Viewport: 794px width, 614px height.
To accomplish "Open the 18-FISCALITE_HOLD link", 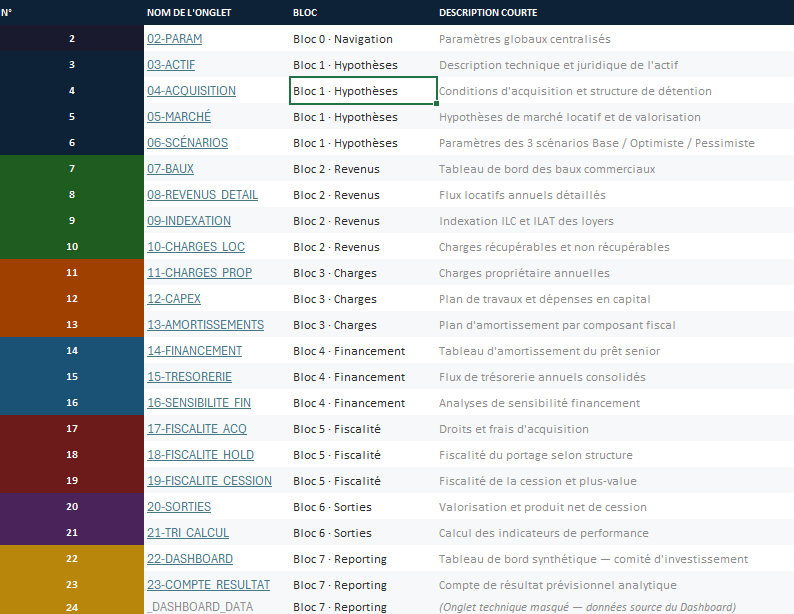I will (x=200, y=455).
